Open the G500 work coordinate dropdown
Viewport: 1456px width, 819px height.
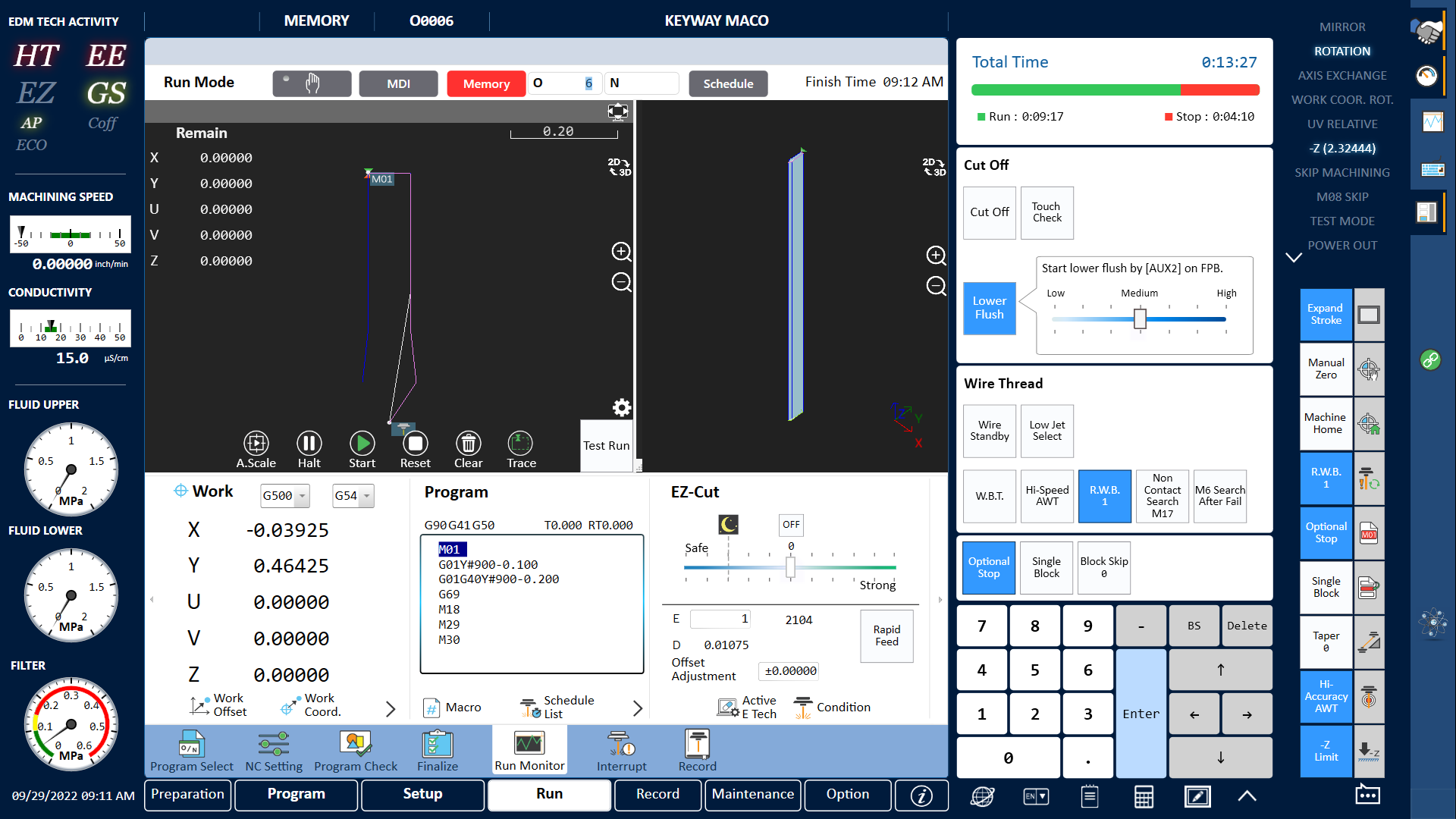pos(284,495)
